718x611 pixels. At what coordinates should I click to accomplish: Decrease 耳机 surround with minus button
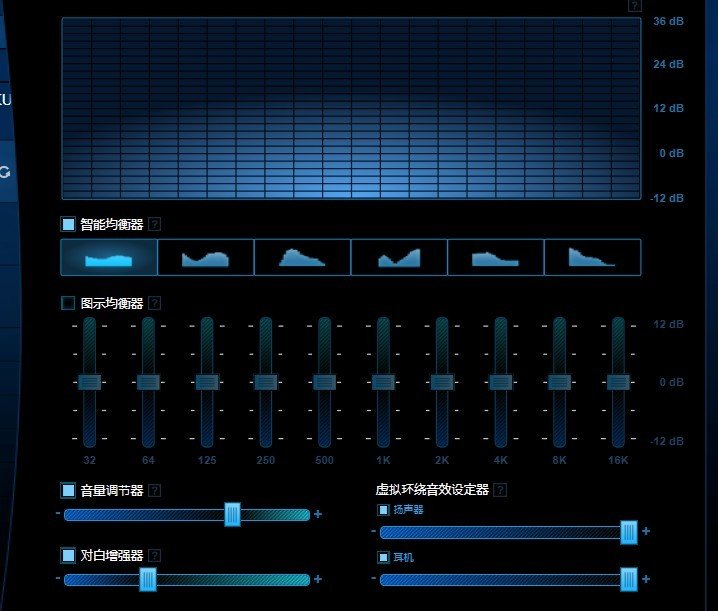coord(374,578)
